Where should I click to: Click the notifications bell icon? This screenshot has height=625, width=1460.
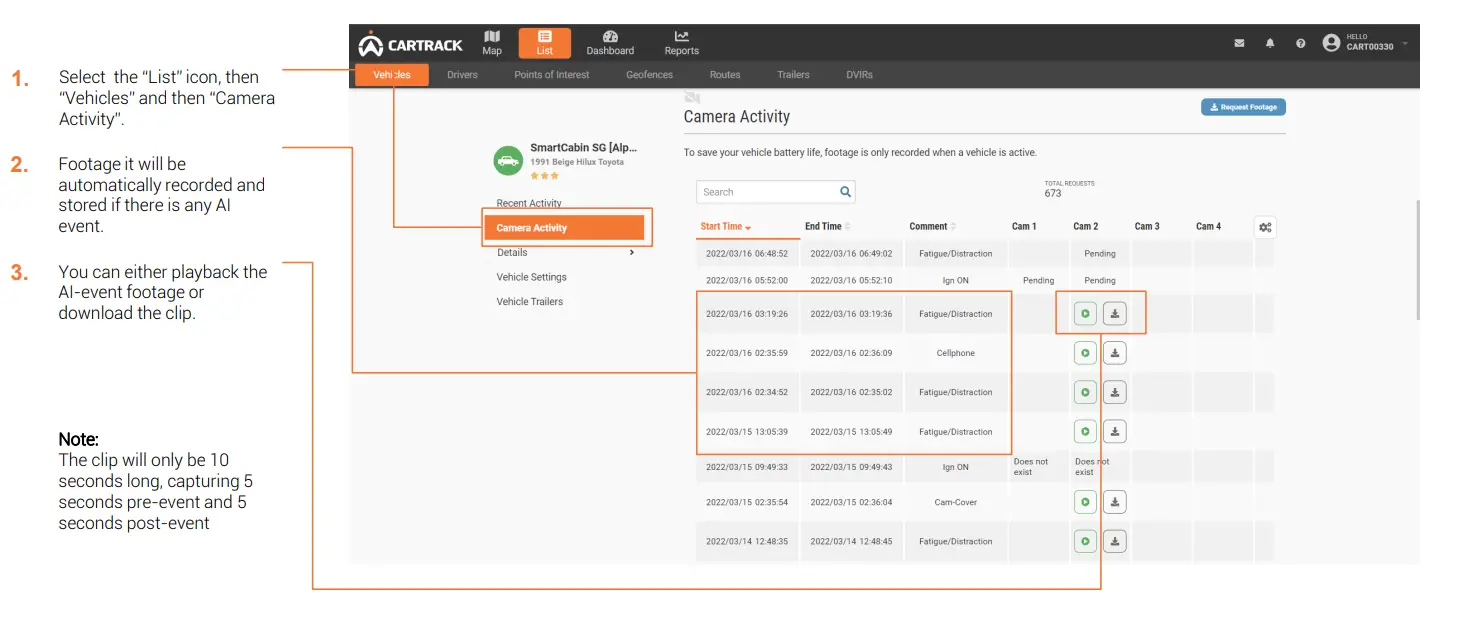(x=1270, y=44)
